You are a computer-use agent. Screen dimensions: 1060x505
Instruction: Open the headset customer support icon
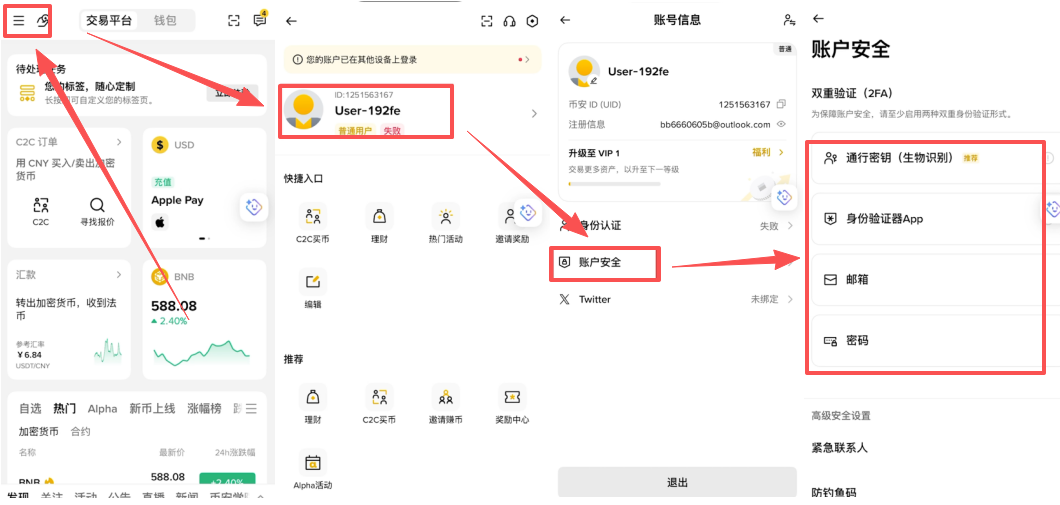[x=510, y=21]
